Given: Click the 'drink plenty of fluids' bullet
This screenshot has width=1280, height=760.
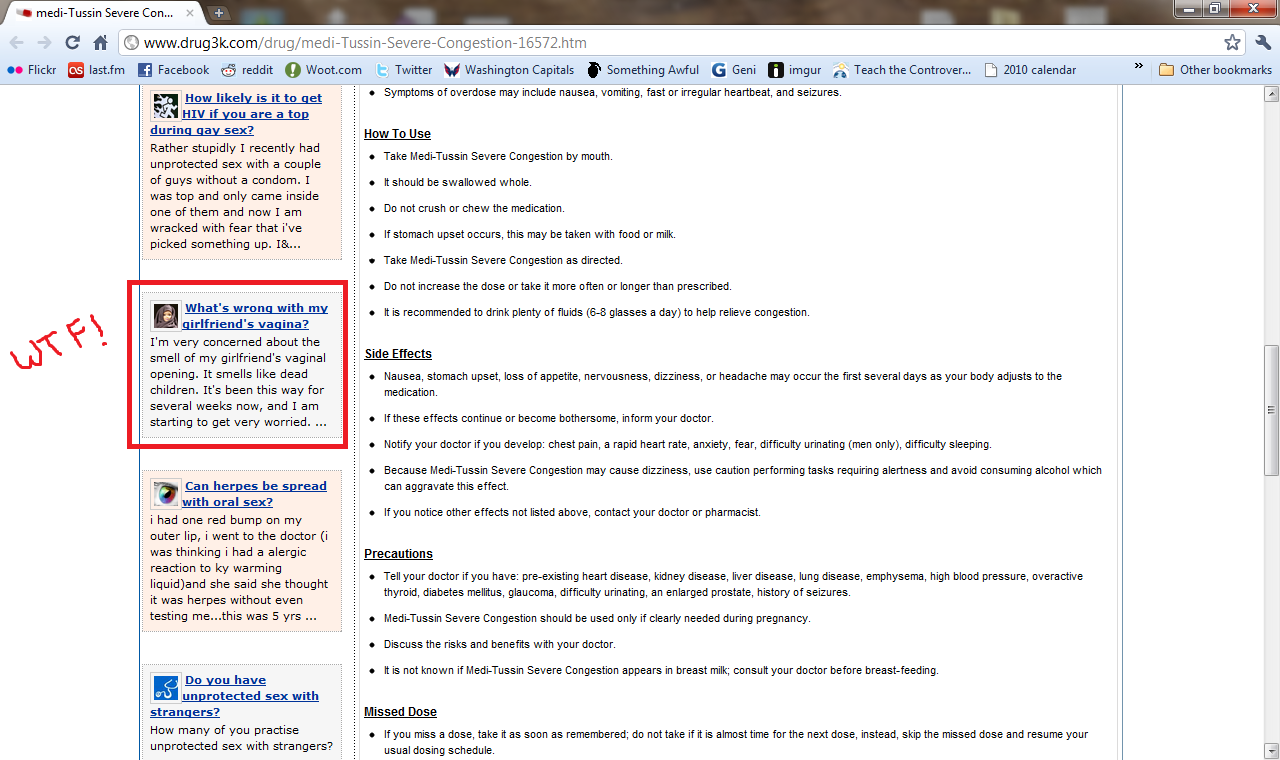Looking at the screenshot, I should [597, 312].
